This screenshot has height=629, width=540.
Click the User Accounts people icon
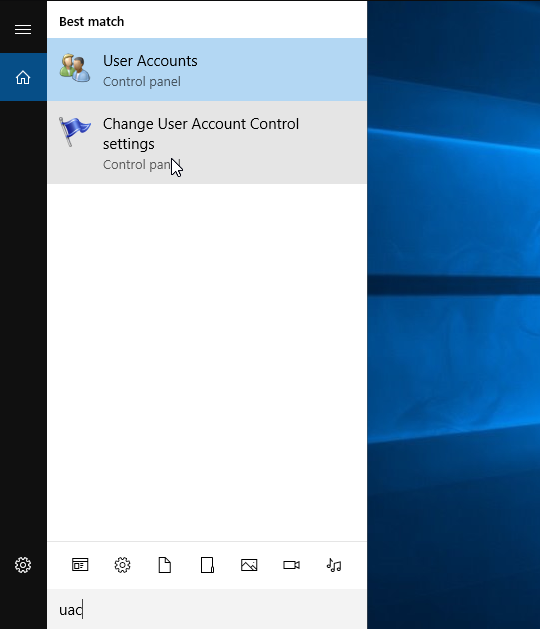75,68
